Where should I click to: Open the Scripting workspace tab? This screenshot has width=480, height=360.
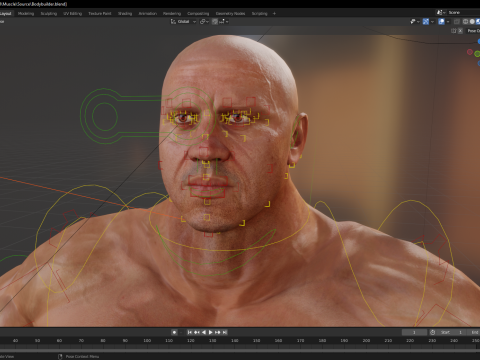pos(260,13)
